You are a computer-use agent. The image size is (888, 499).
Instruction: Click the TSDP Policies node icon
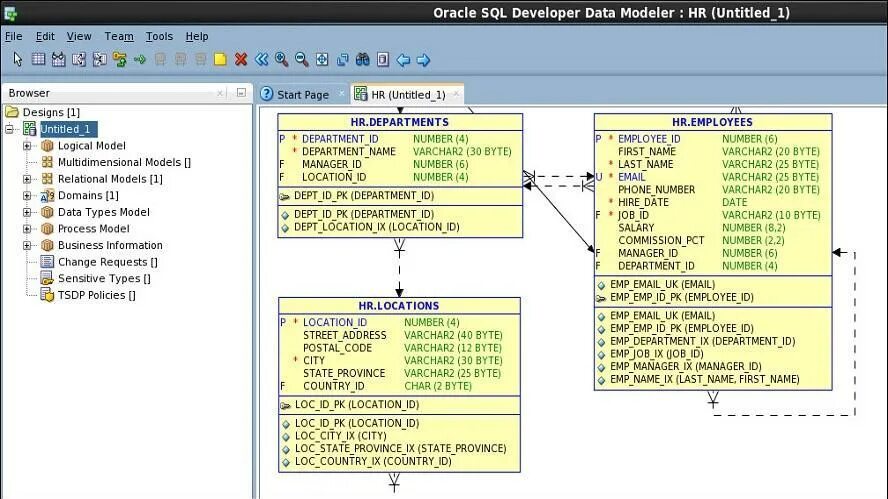pyautogui.click(x=48, y=295)
